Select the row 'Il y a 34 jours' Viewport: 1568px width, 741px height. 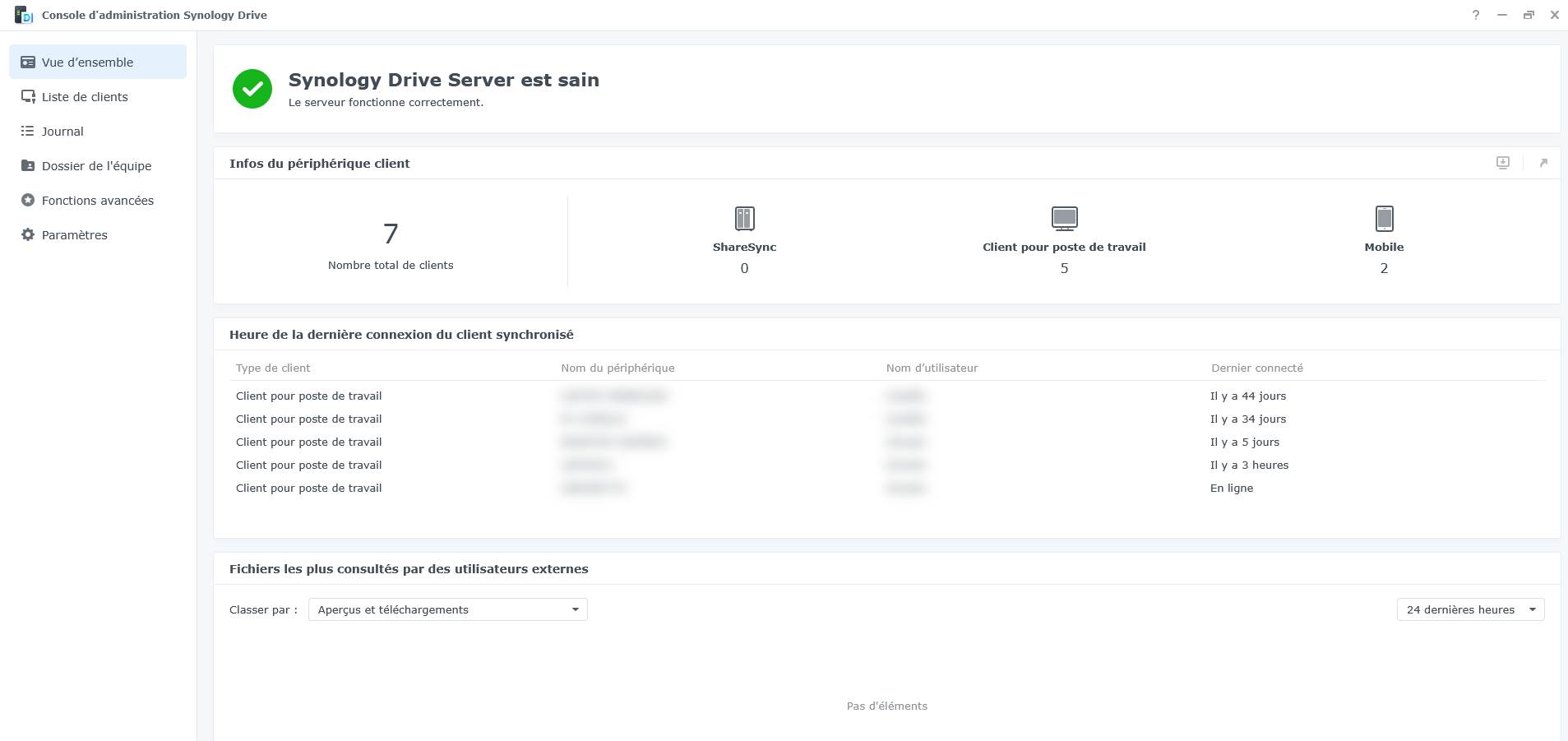887,419
